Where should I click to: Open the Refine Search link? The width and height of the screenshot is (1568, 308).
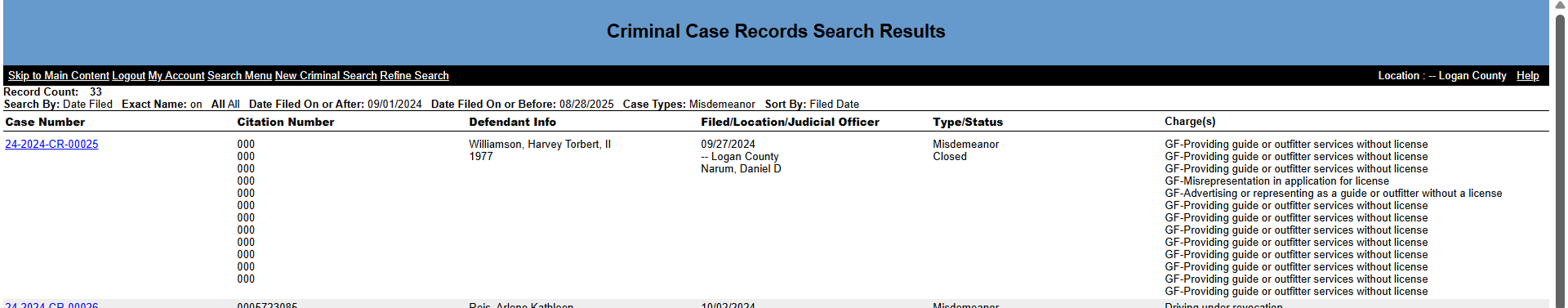(x=414, y=76)
